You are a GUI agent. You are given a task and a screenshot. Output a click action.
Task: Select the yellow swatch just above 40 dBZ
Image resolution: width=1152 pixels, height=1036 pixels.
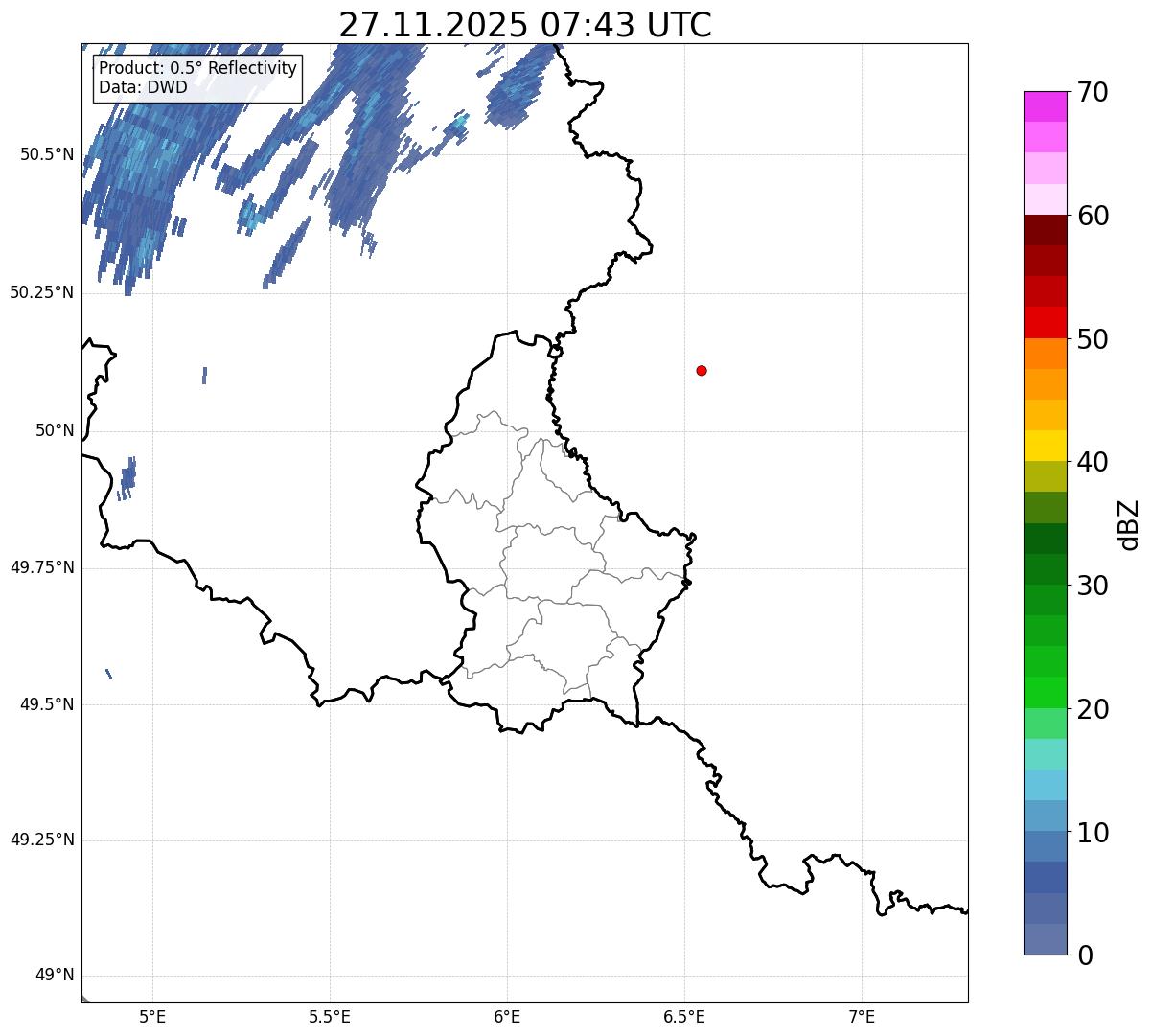[x=1046, y=447]
